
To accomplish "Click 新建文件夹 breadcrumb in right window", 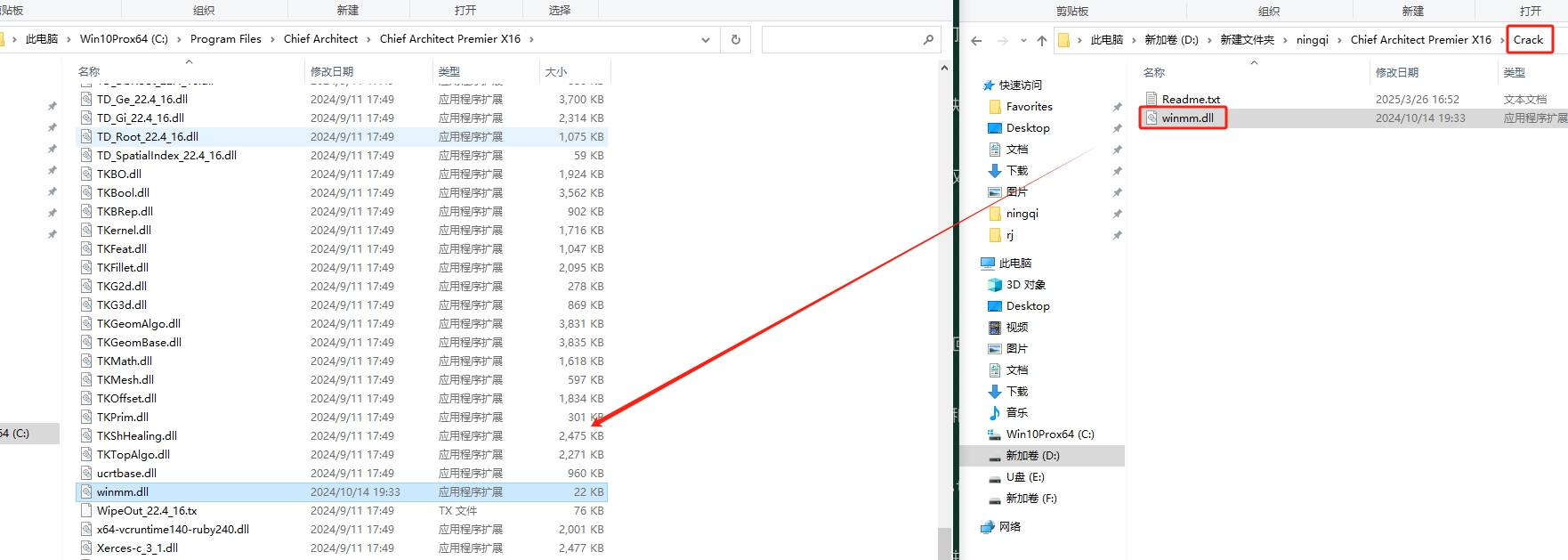I will pyautogui.click(x=1247, y=40).
